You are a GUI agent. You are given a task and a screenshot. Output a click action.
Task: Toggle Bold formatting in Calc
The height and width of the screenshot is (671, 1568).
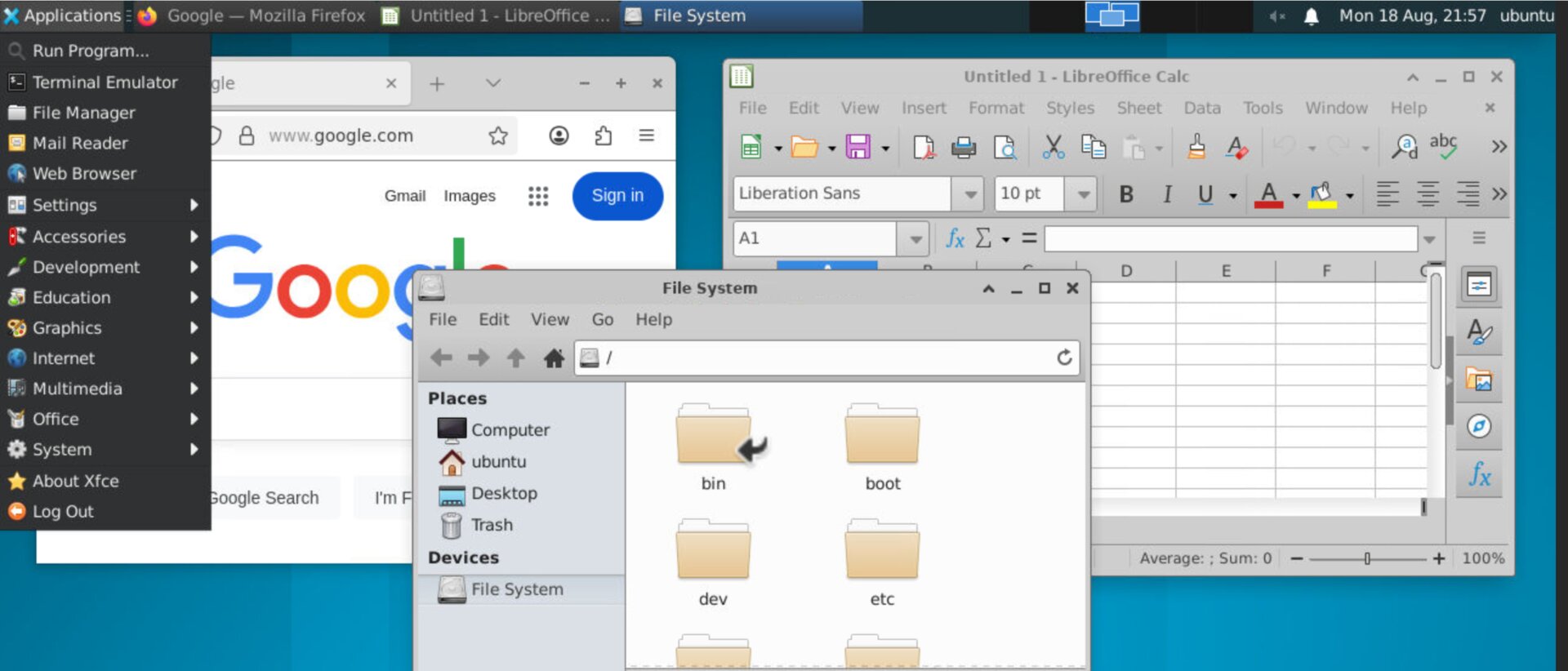(x=1126, y=194)
